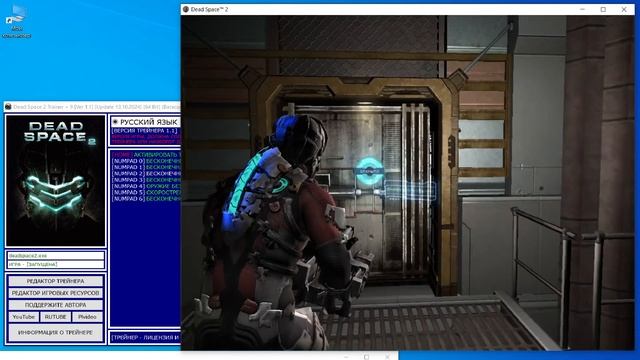Click the [HOME] activate trainer line
This screenshot has height=360, width=640.
(x=146, y=155)
